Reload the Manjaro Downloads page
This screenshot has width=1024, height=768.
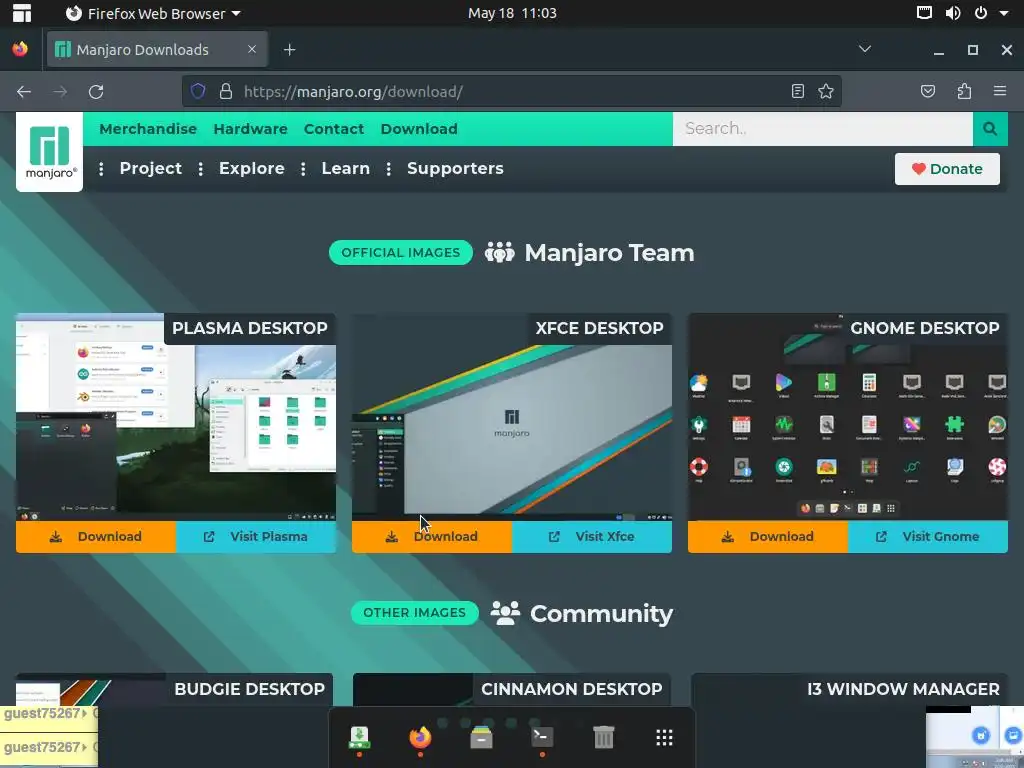(96, 91)
